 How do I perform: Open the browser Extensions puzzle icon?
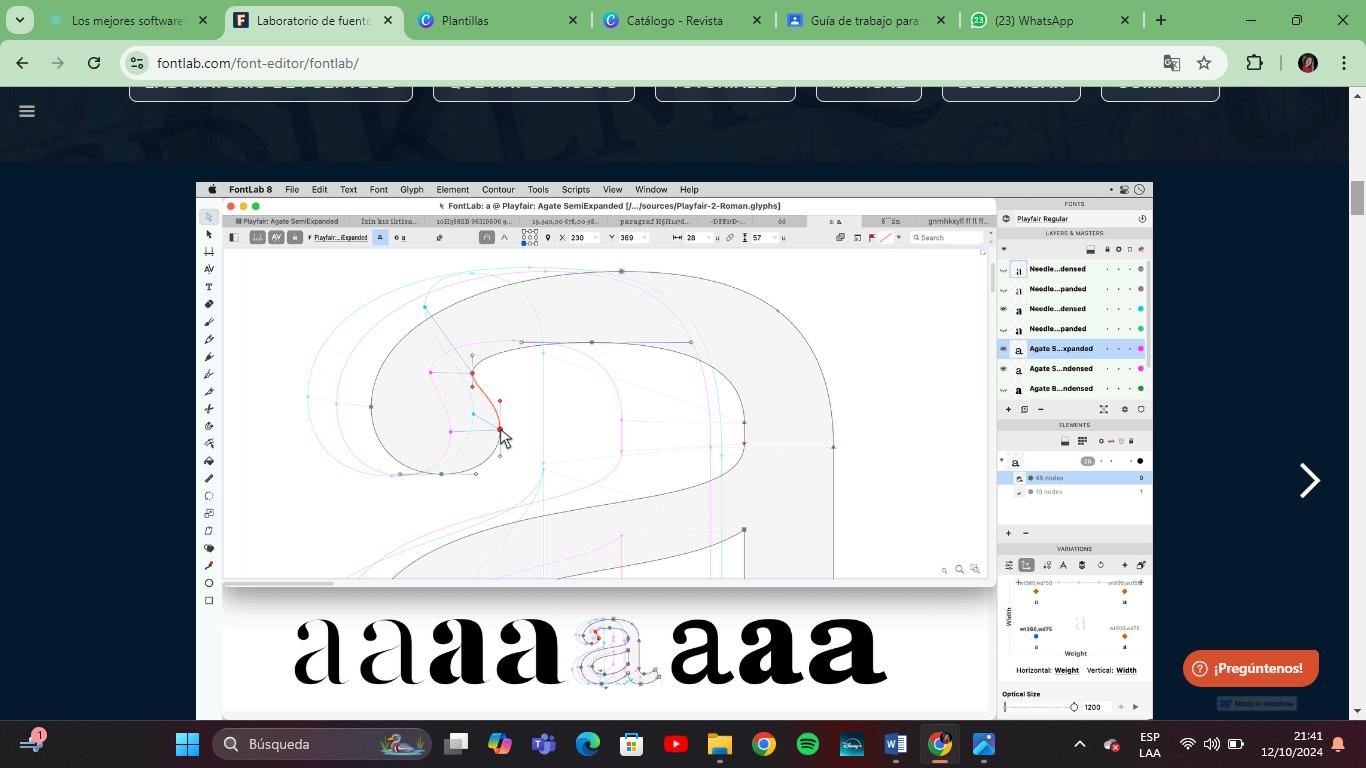[x=1254, y=63]
